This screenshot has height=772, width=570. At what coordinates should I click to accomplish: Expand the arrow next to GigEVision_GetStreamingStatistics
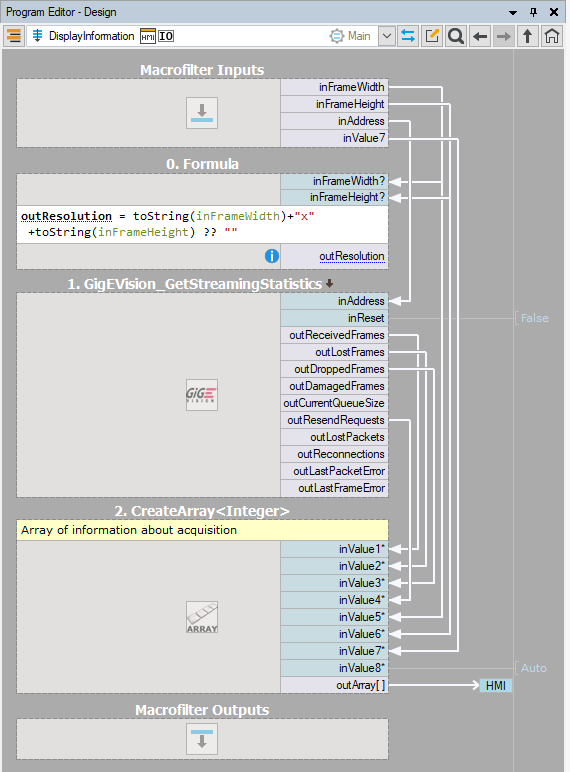click(x=329, y=284)
